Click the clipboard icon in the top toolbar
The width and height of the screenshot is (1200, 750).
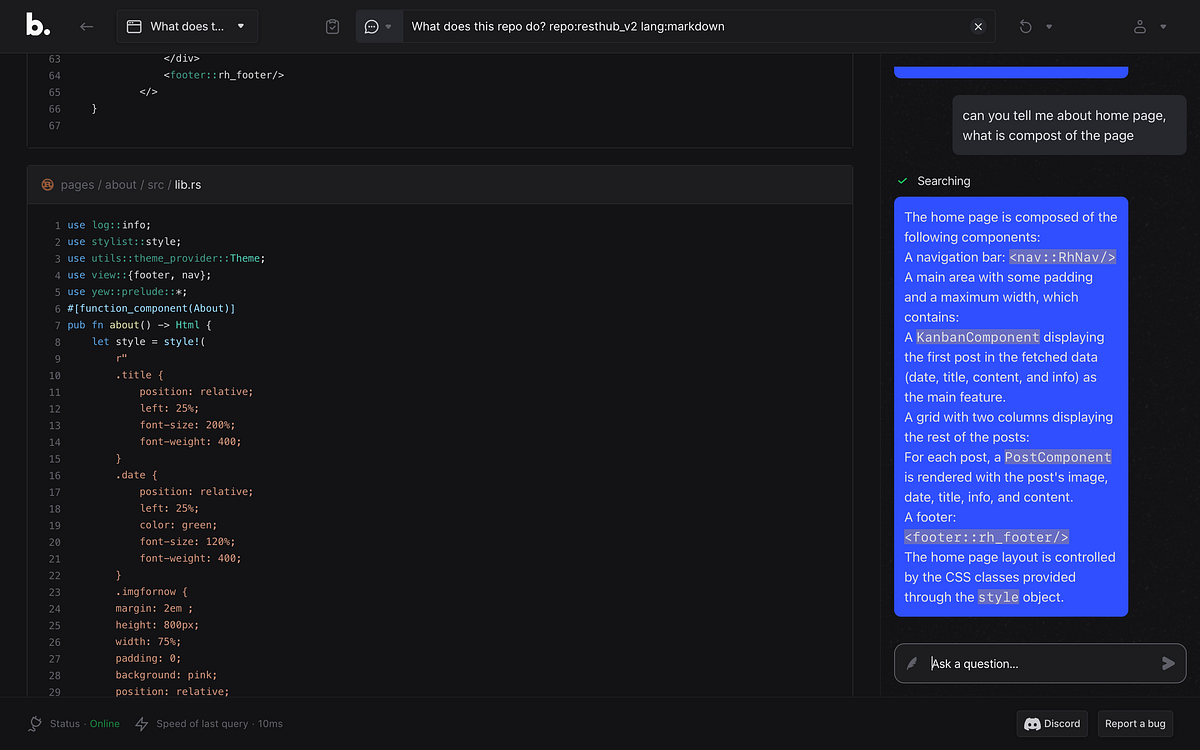point(331,25)
